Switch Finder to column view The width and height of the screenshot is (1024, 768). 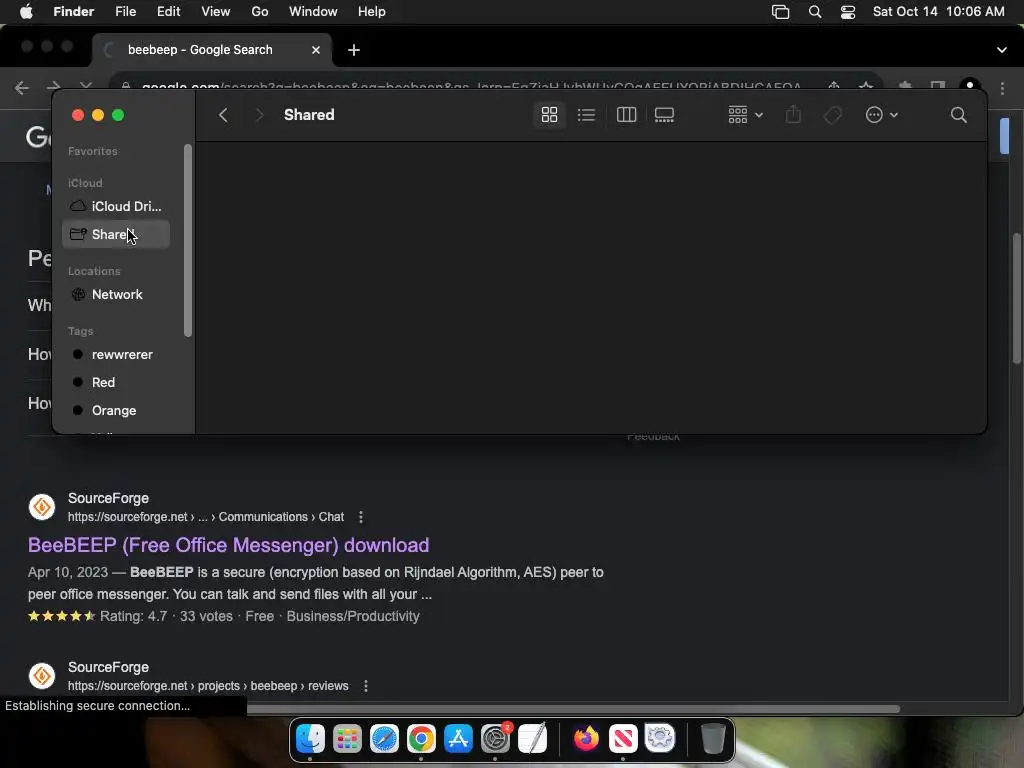click(626, 115)
